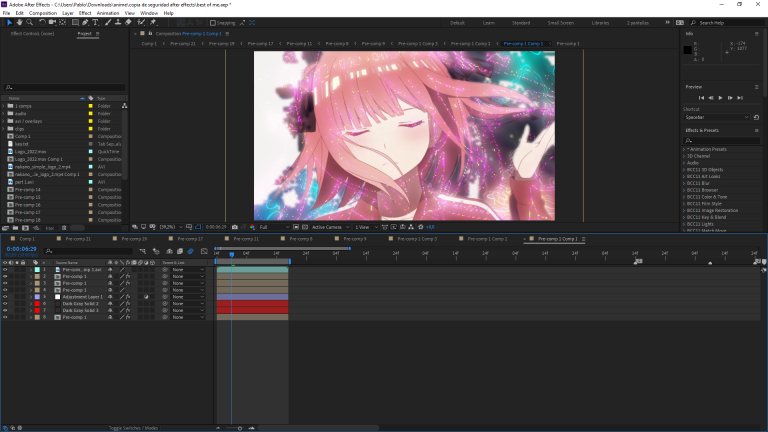Click the Frame Blending enable icon in timeline
768x432 pixels.
pyautogui.click(x=180, y=251)
